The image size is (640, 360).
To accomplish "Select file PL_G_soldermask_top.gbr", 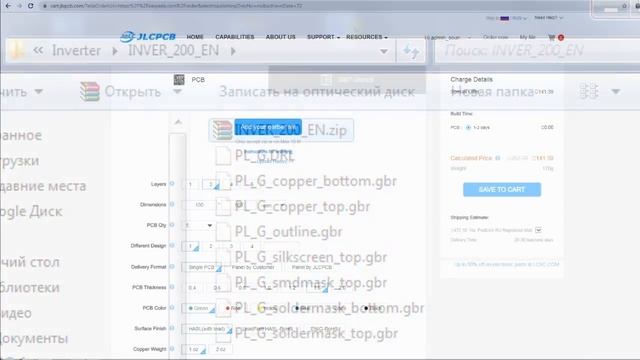I will click(316, 333).
